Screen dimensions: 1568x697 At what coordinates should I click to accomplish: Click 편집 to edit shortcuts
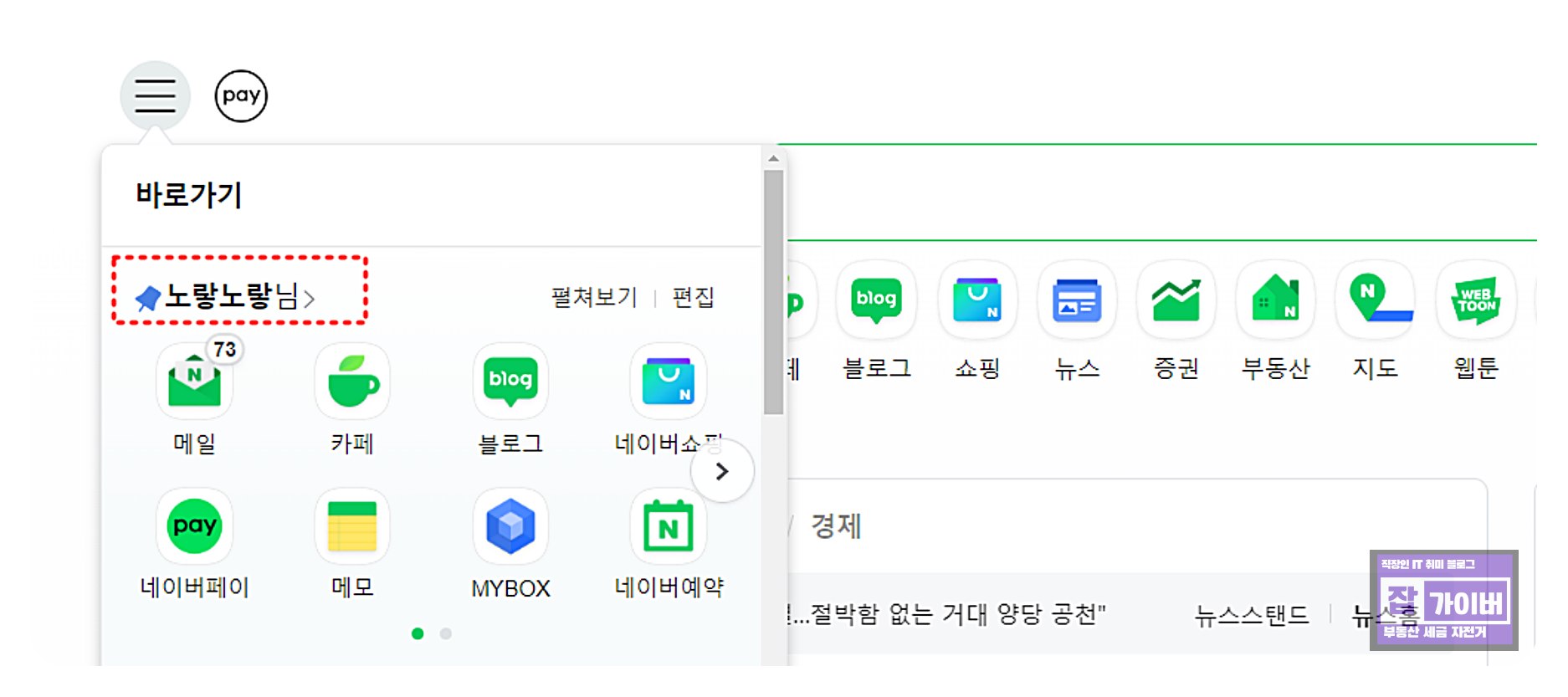[x=693, y=297]
